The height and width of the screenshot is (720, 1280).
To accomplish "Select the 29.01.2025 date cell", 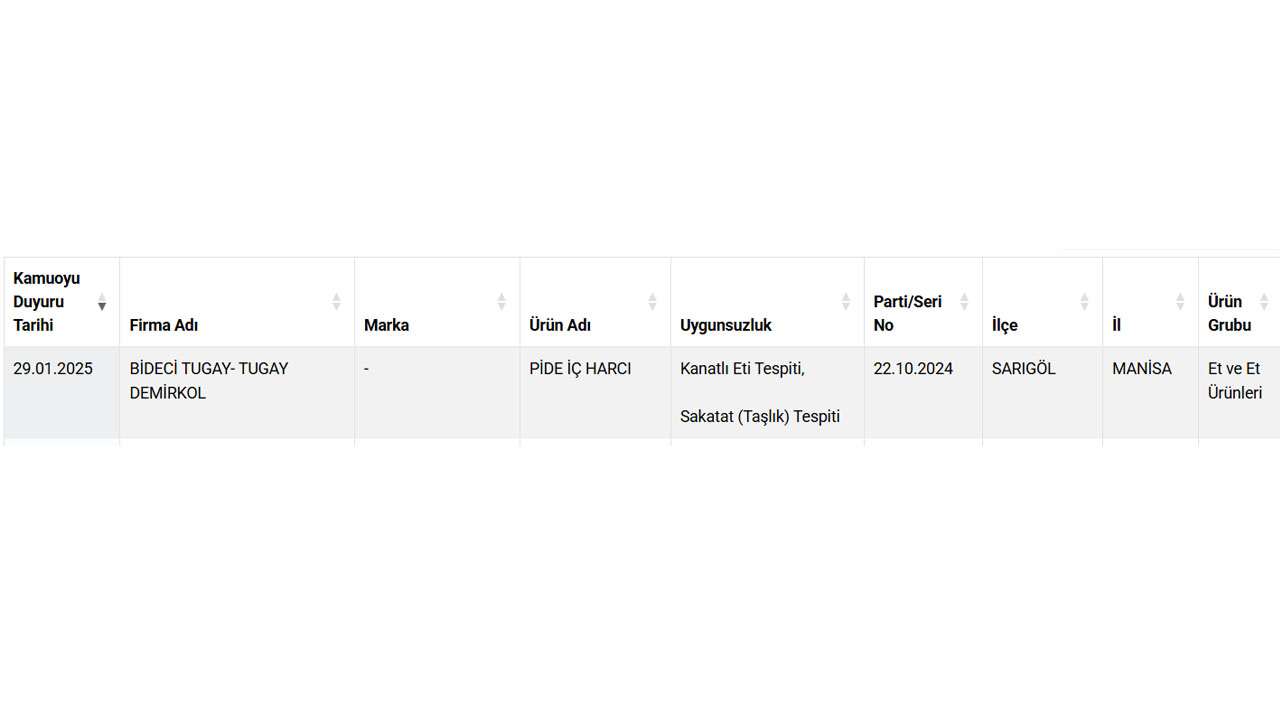I will pos(53,369).
